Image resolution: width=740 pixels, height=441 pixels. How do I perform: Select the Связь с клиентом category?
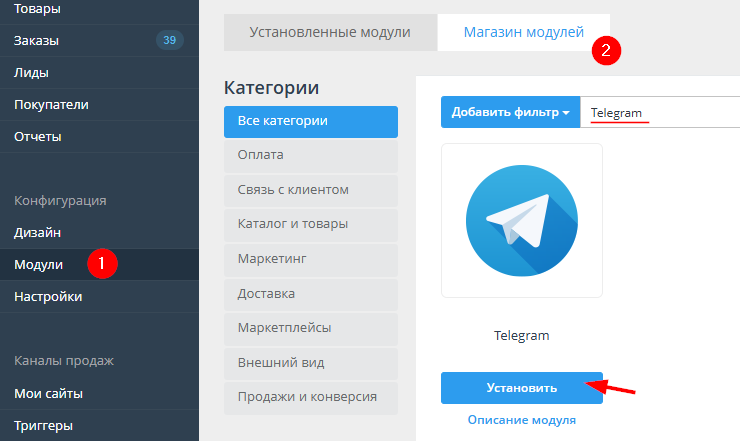click(311, 190)
